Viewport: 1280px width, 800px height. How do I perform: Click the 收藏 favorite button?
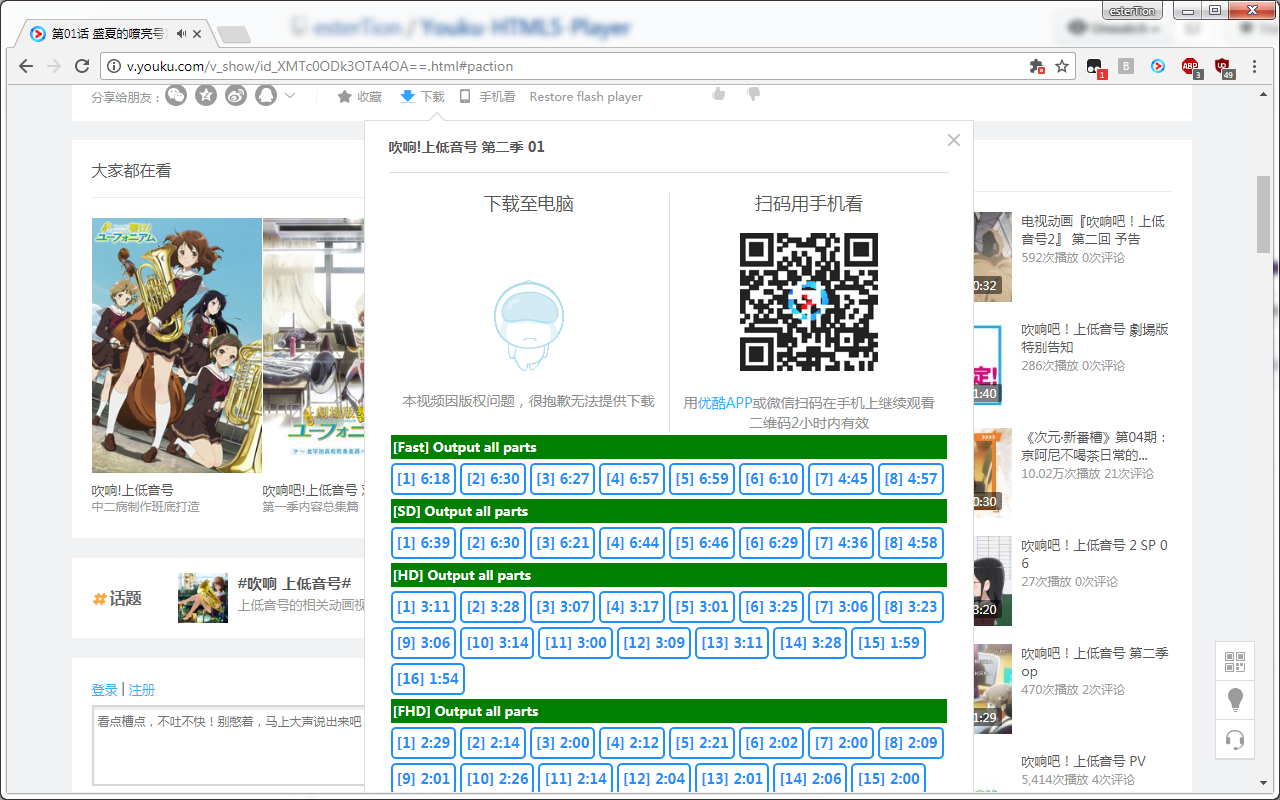(360, 97)
